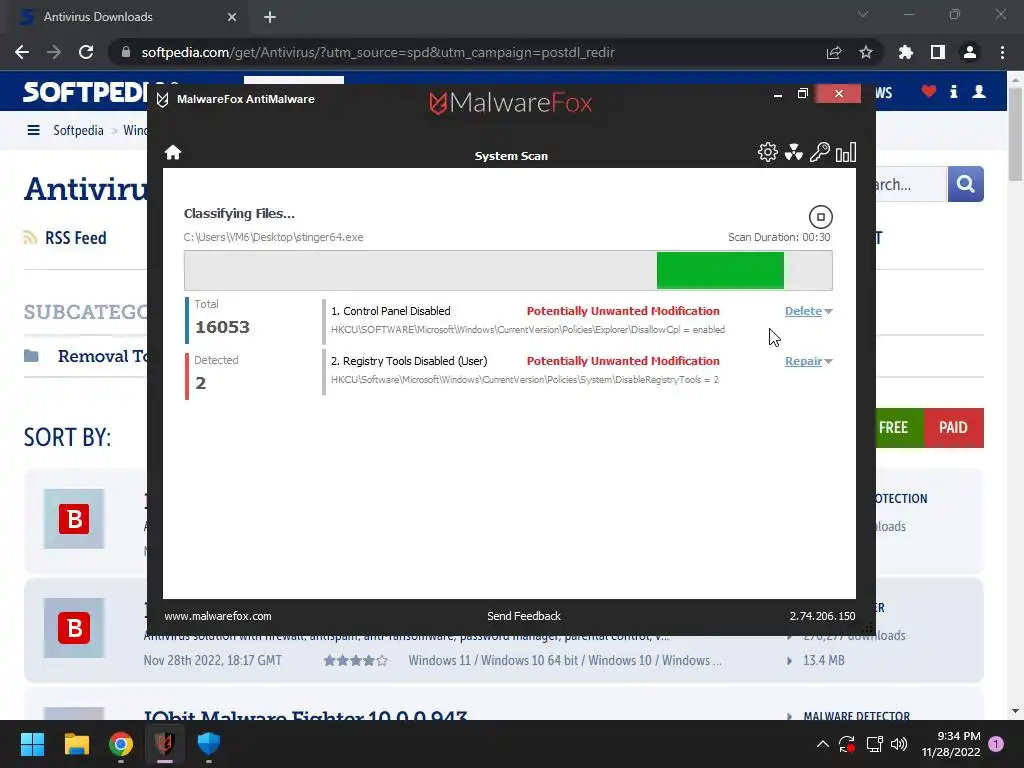Image resolution: width=1024 pixels, height=768 pixels.
Task: Bookmark this page with the star icon
Action: pos(866,52)
